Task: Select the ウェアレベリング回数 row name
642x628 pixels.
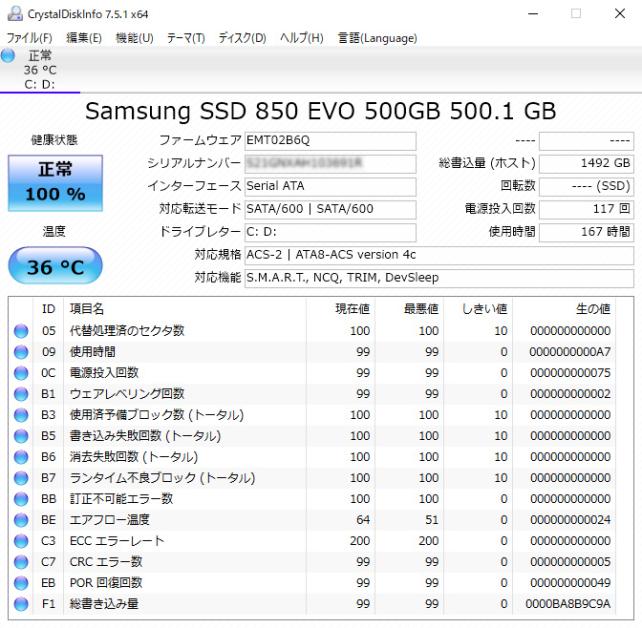Action: pos(127,394)
